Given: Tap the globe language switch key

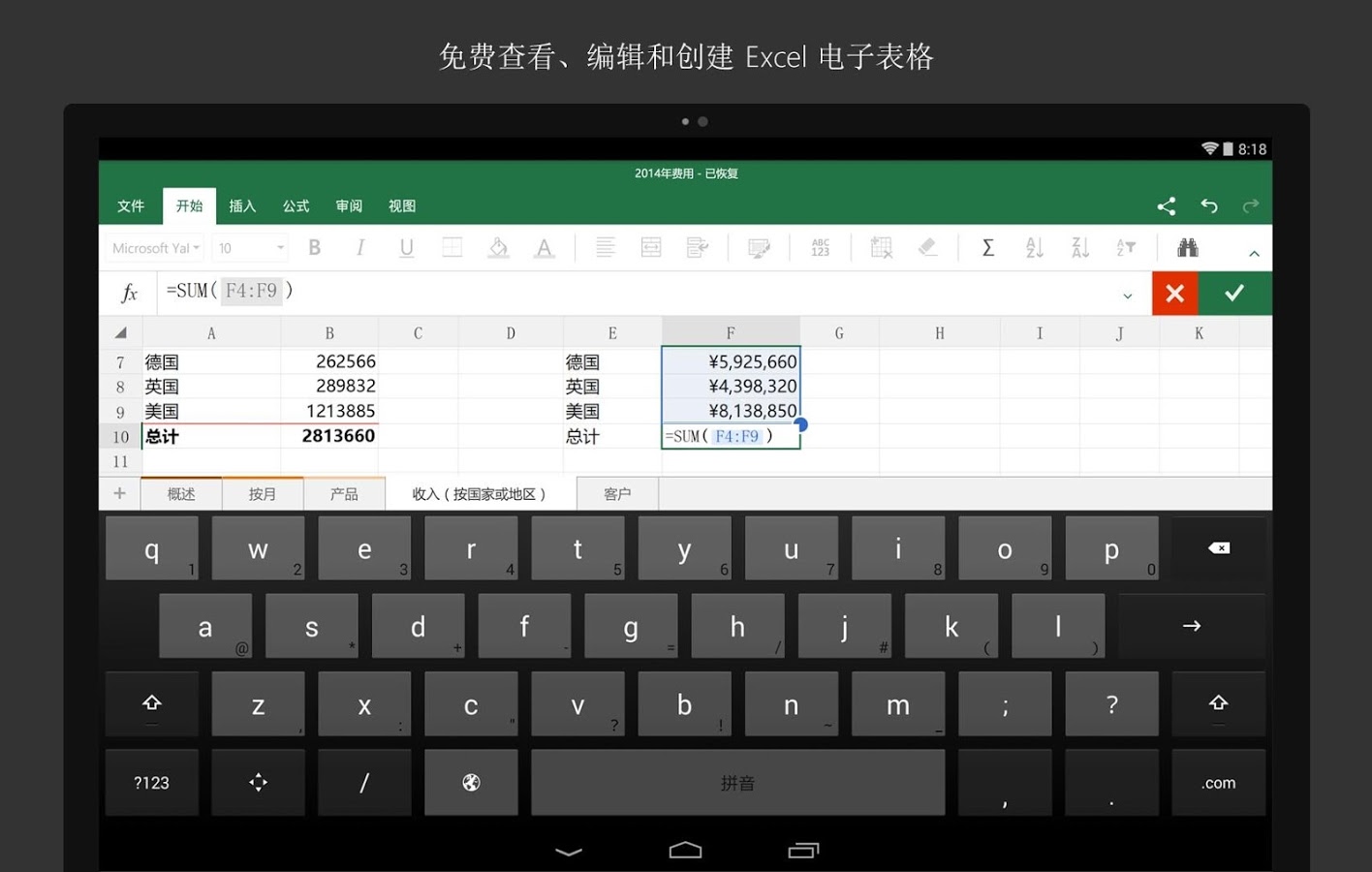Looking at the screenshot, I should (471, 782).
